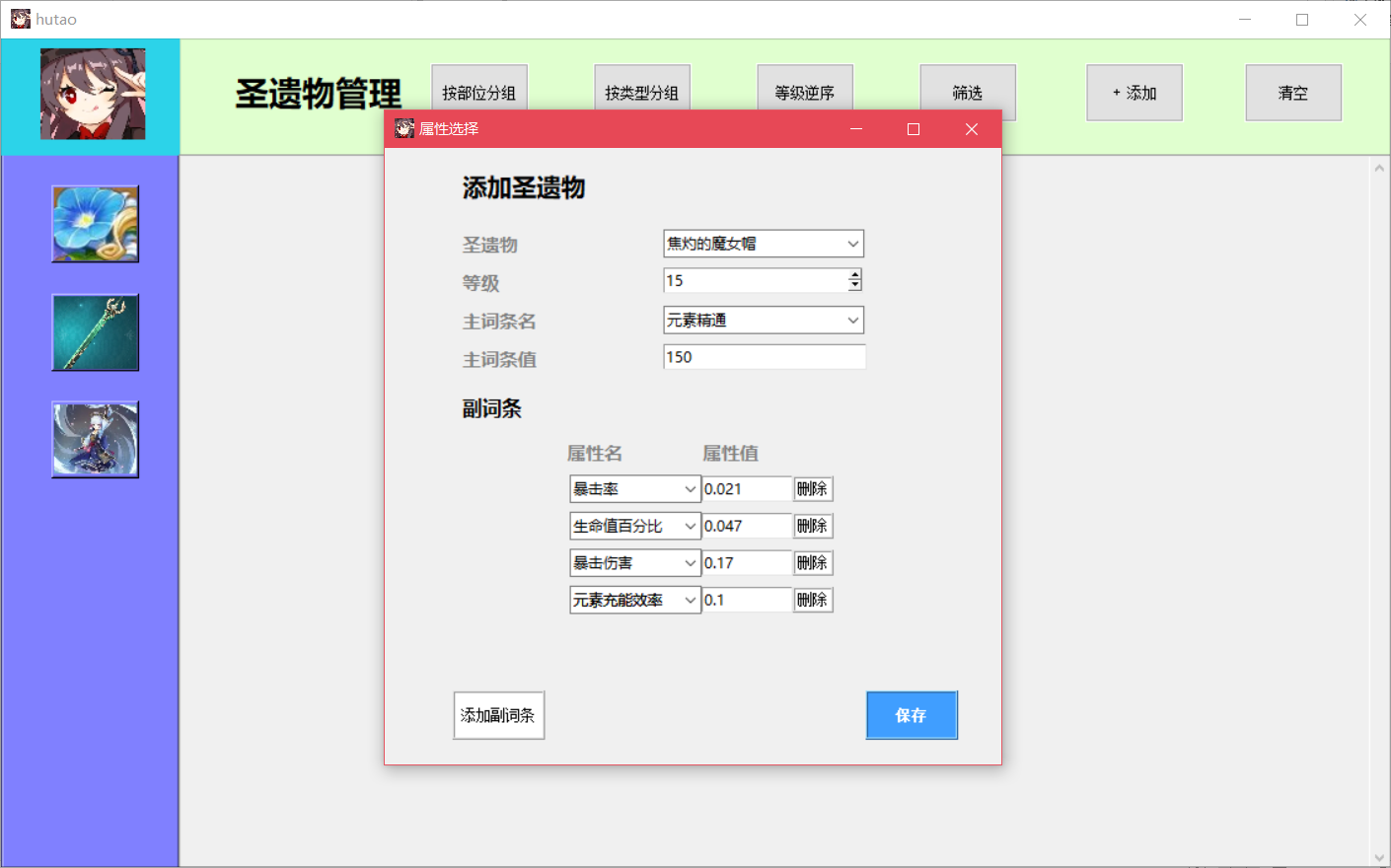
Task: Click the 属性值 column header
Action: (x=731, y=453)
